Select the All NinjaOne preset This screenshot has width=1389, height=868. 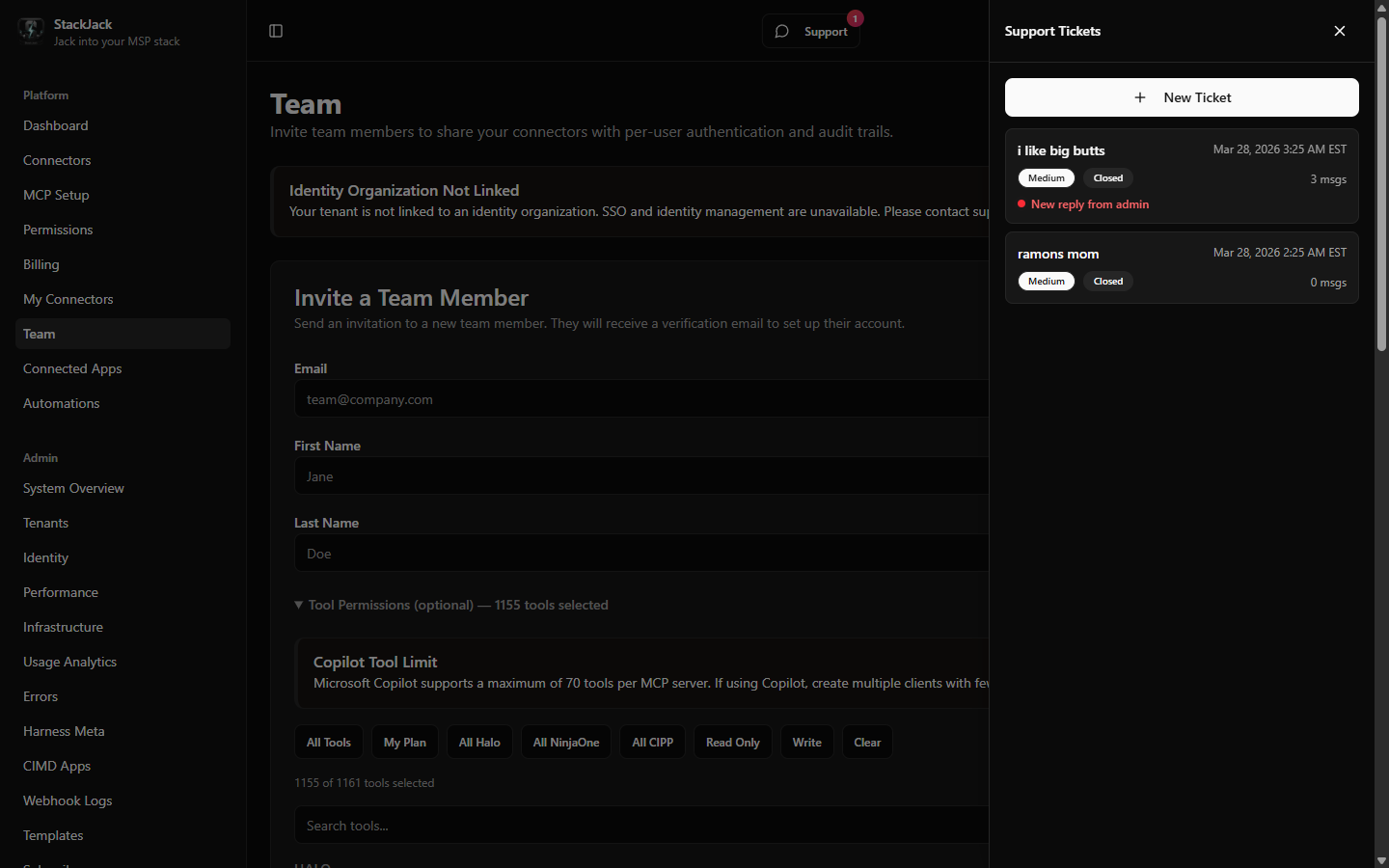click(x=566, y=742)
